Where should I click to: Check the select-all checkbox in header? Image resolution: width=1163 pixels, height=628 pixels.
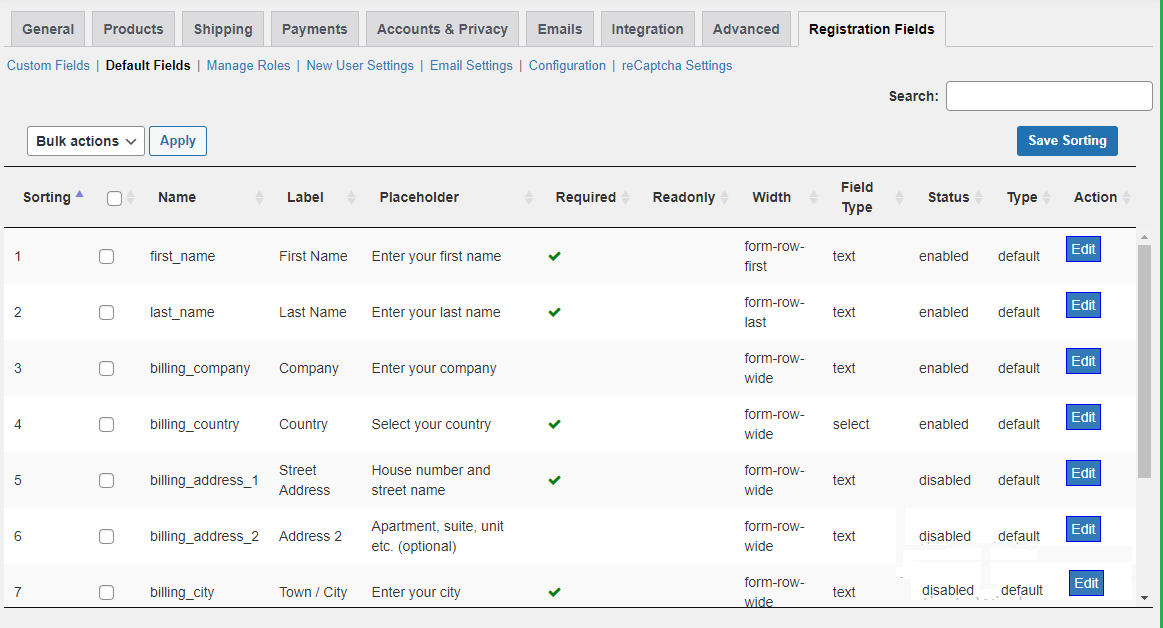[114, 198]
